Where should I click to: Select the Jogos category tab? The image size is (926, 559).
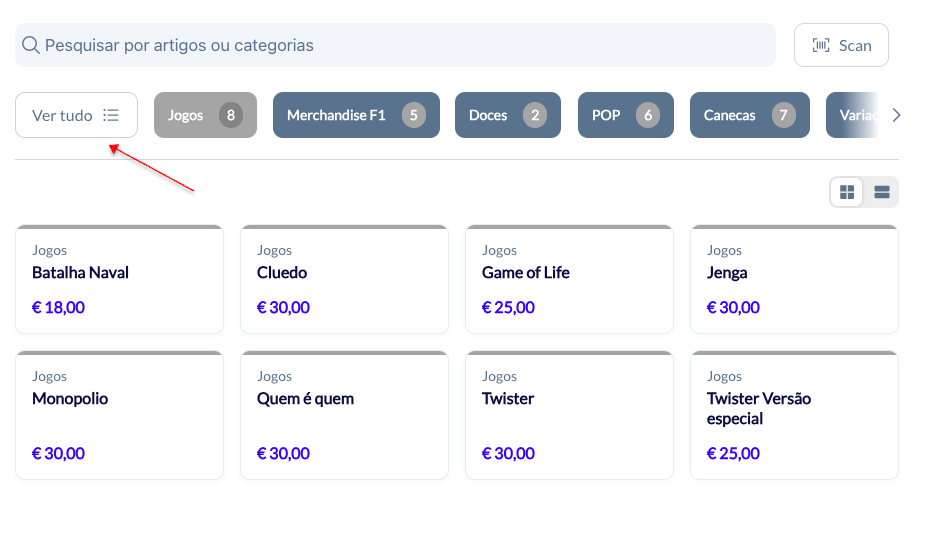(205, 115)
